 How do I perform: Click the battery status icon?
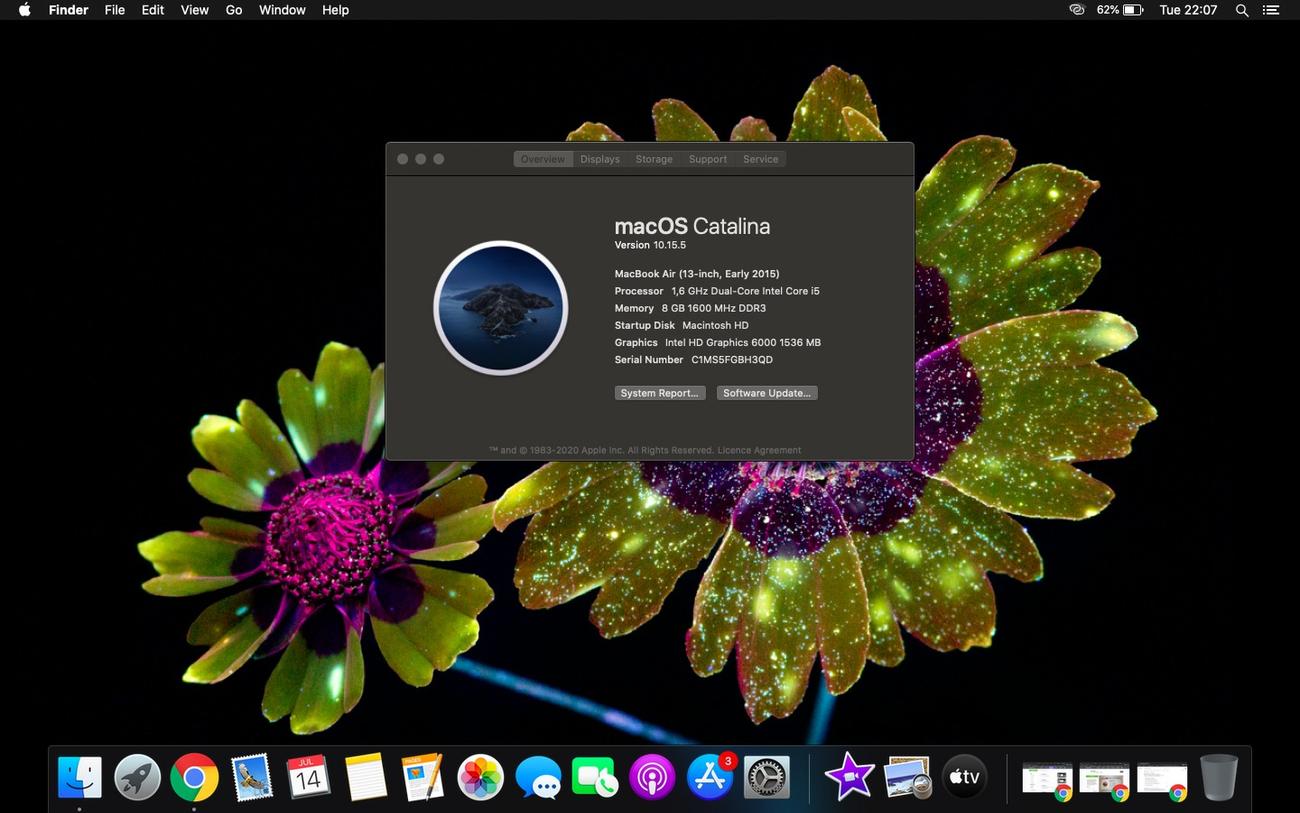[x=1133, y=10]
